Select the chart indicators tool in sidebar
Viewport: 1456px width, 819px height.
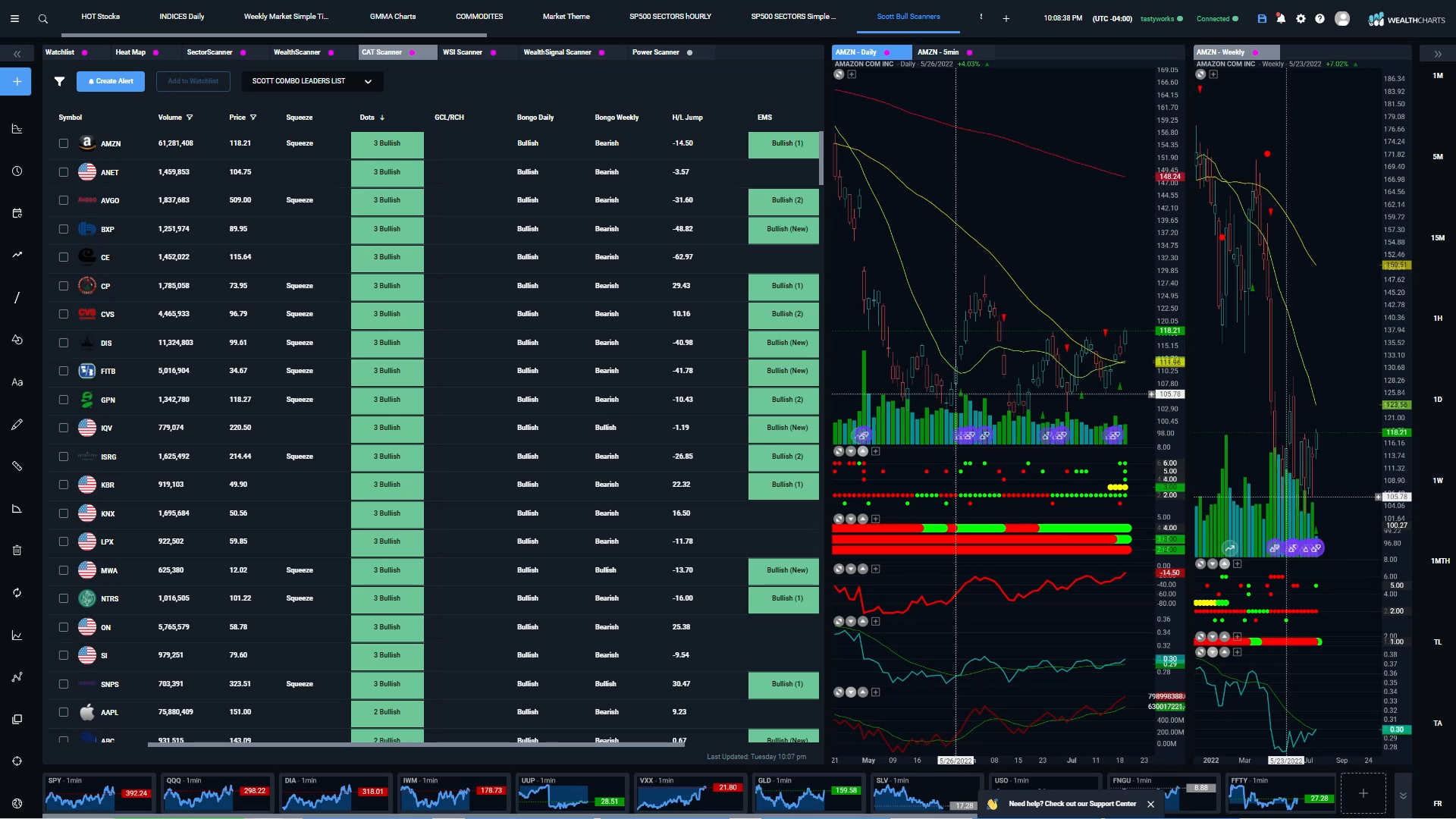pyautogui.click(x=17, y=129)
